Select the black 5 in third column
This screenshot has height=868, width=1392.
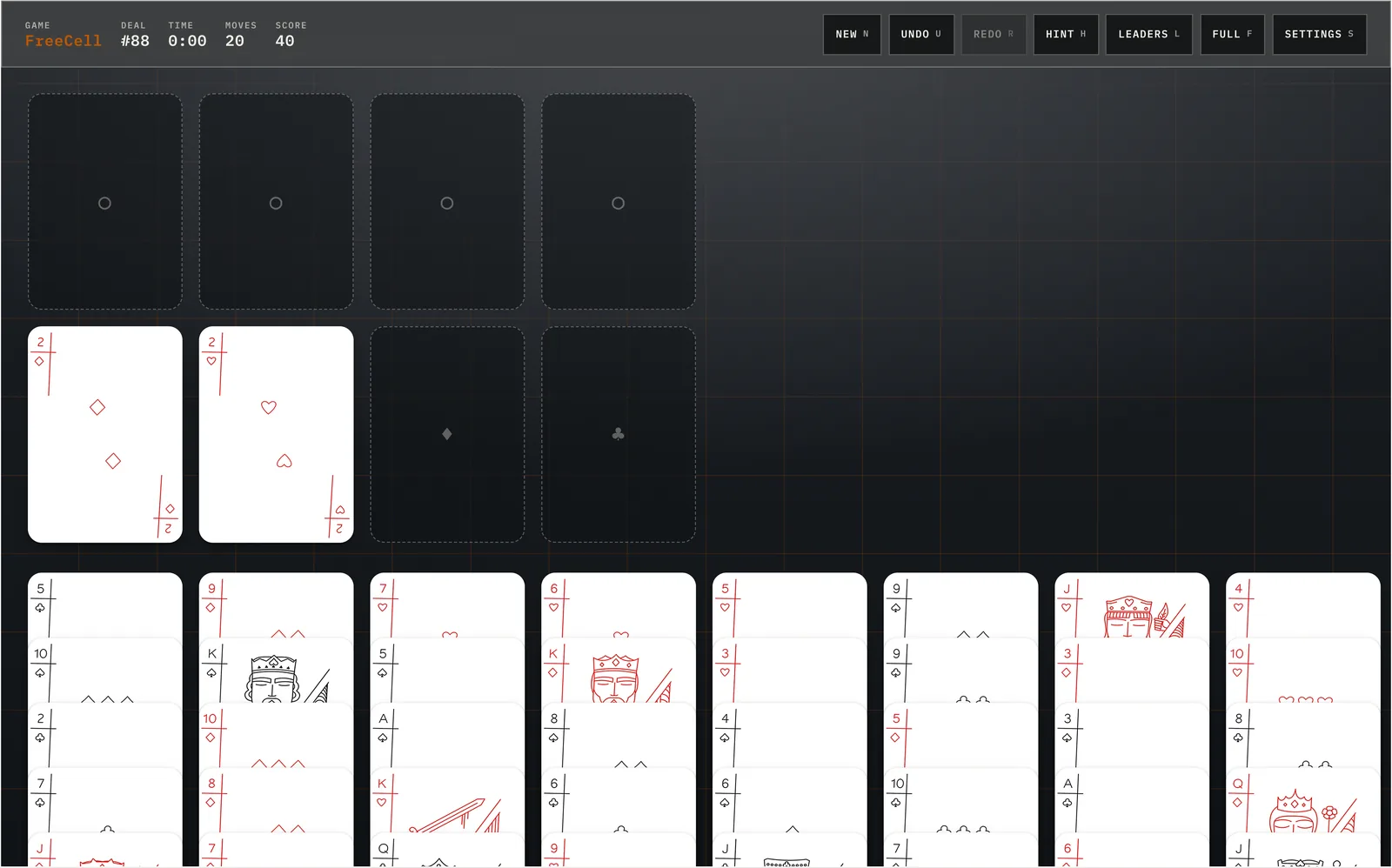(447, 671)
